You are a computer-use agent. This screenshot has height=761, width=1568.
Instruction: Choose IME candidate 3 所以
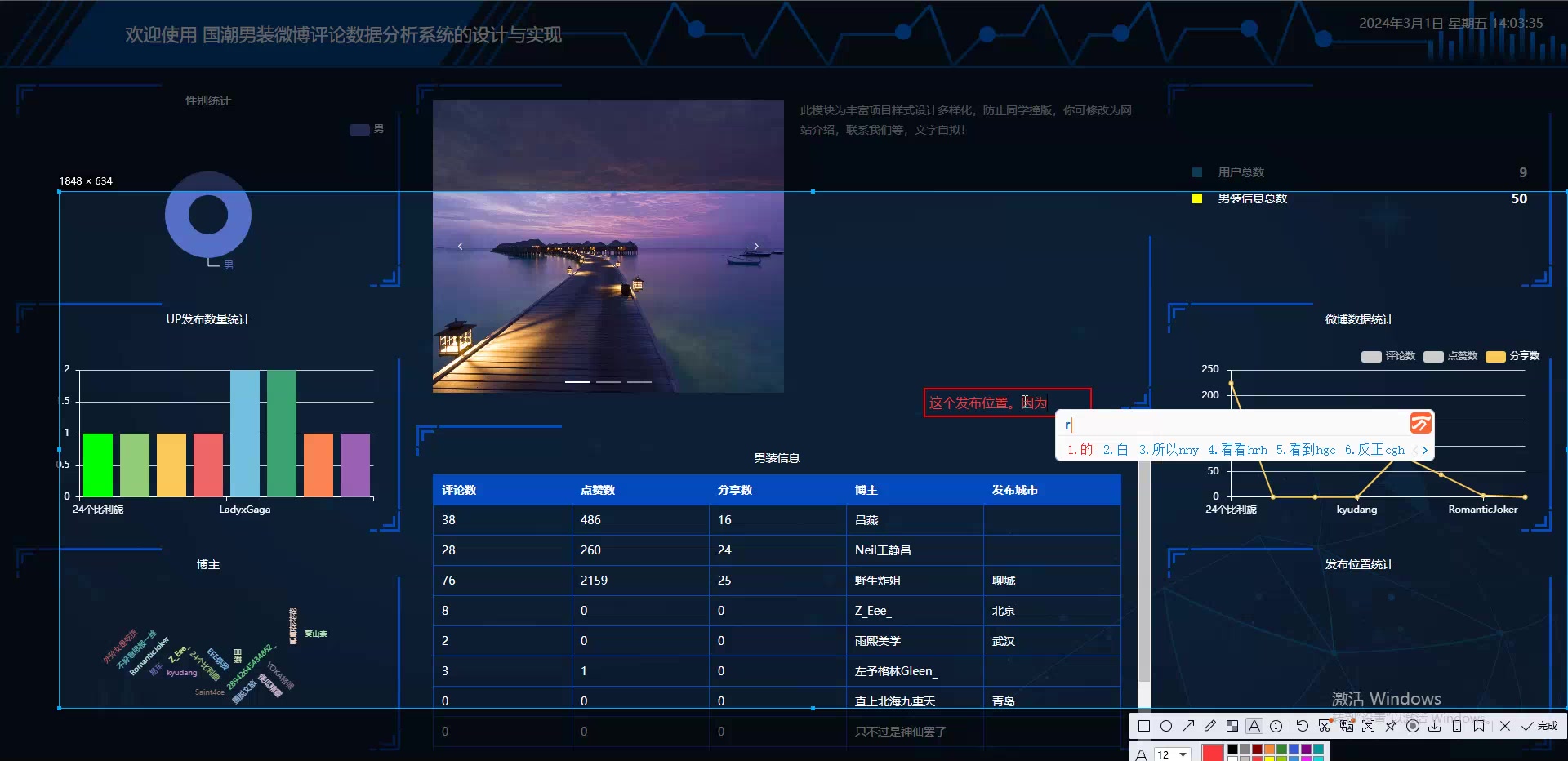1169,450
